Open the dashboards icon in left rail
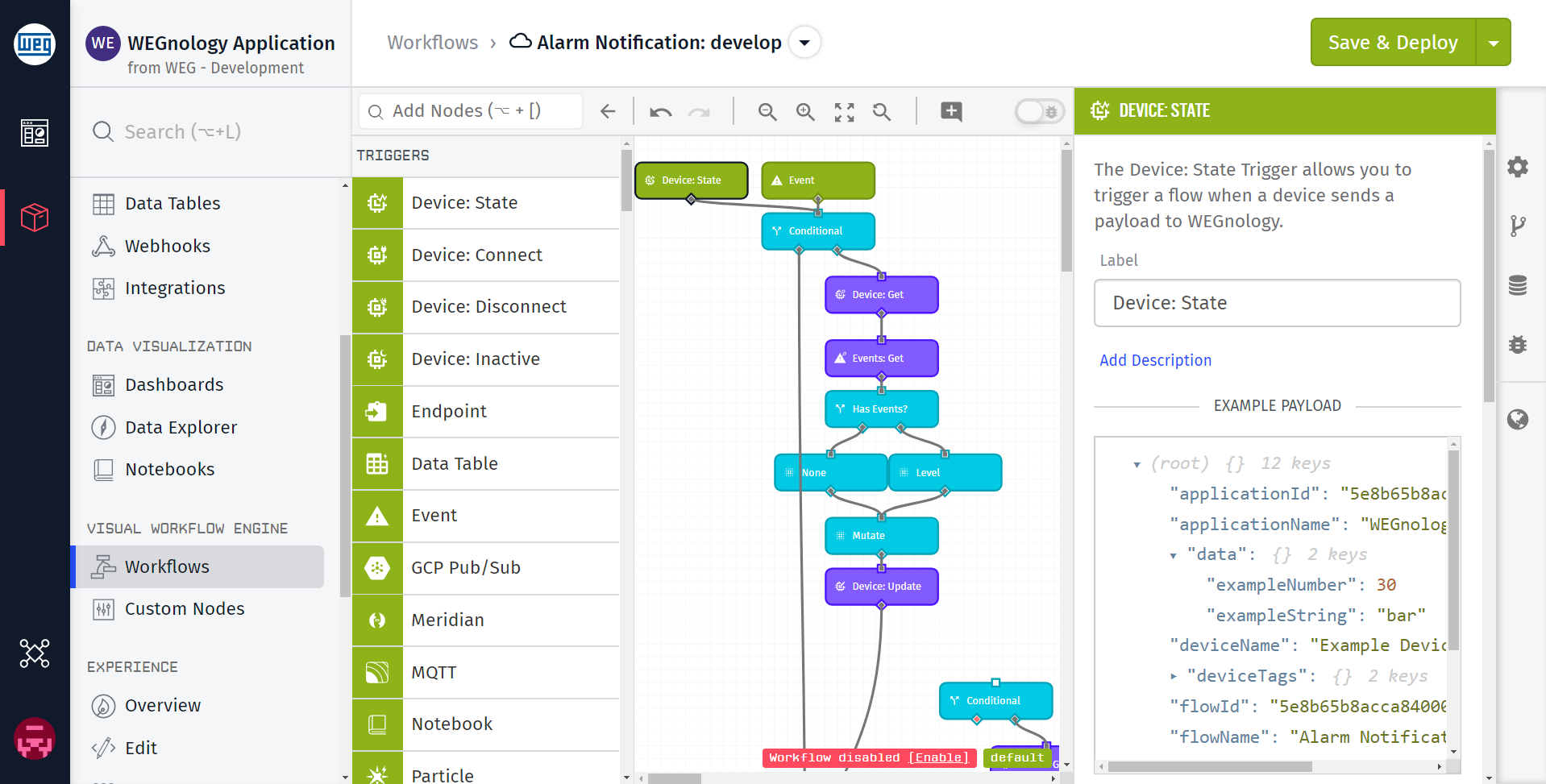Viewport: 1546px width, 784px height. click(x=35, y=133)
